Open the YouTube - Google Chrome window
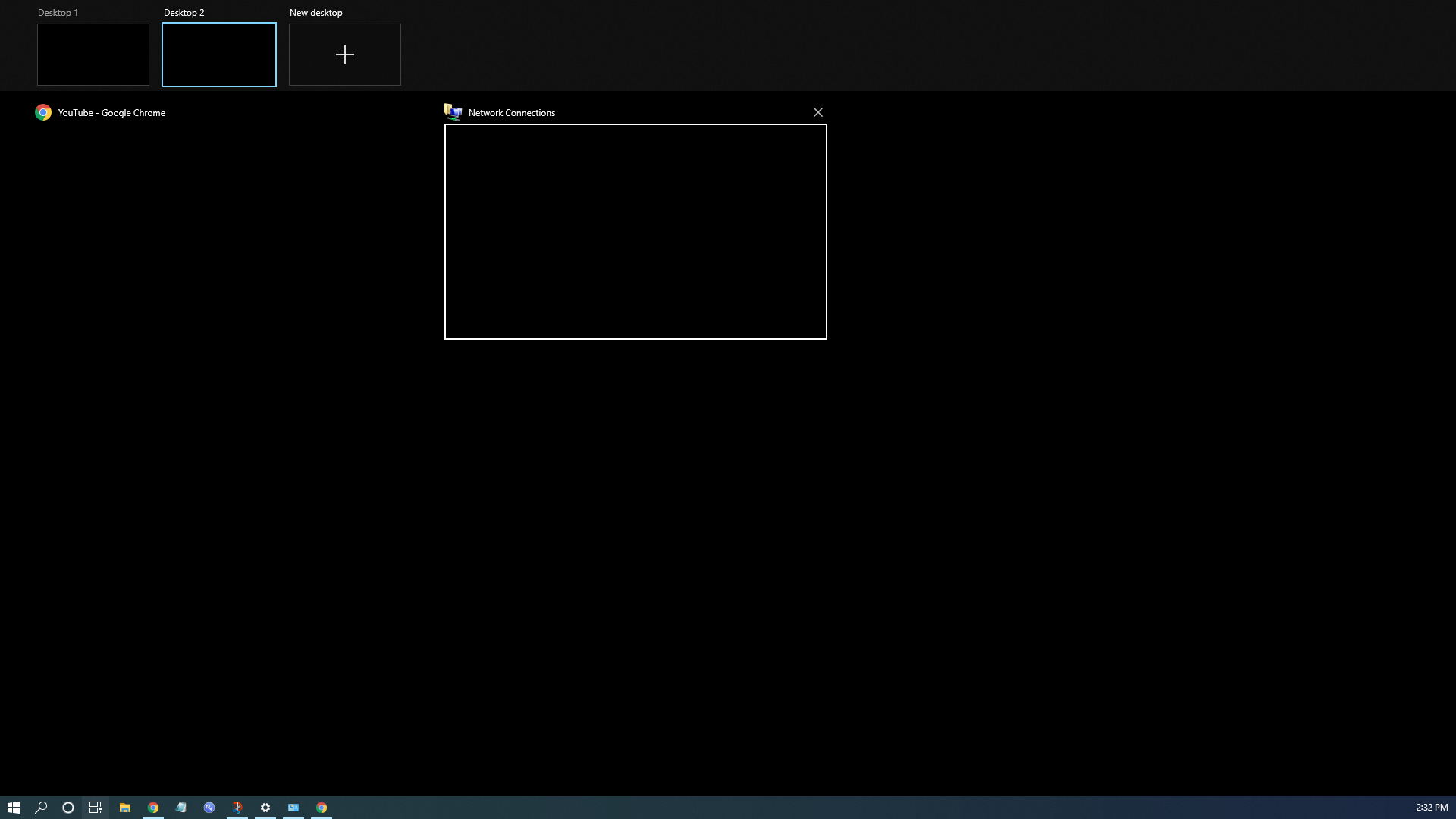Image resolution: width=1456 pixels, height=819 pixels. pyautogui.click(x=111, y=112)
